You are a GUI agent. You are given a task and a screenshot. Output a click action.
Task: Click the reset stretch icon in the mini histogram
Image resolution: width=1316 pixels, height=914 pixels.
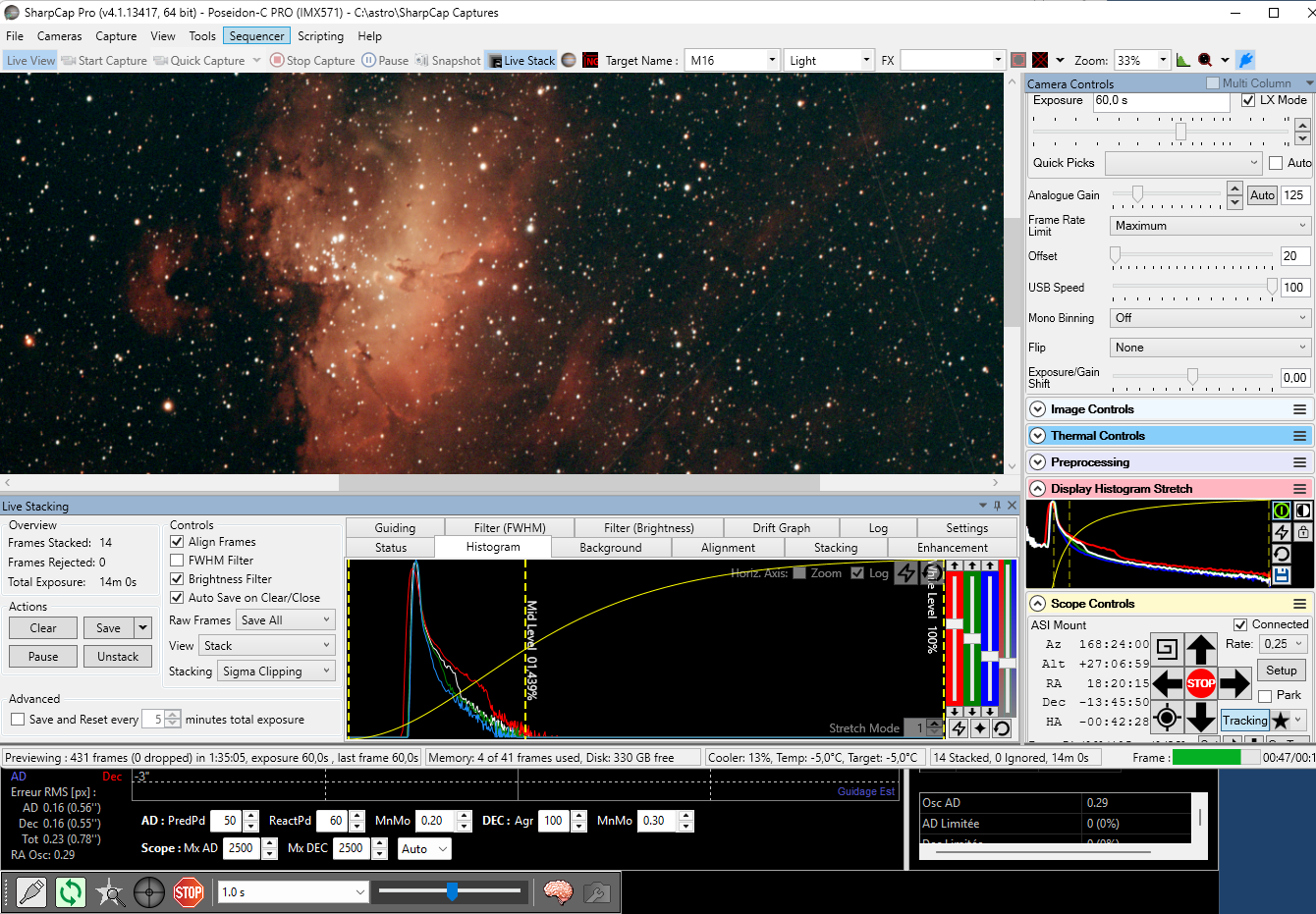(x=1282, y=554)
